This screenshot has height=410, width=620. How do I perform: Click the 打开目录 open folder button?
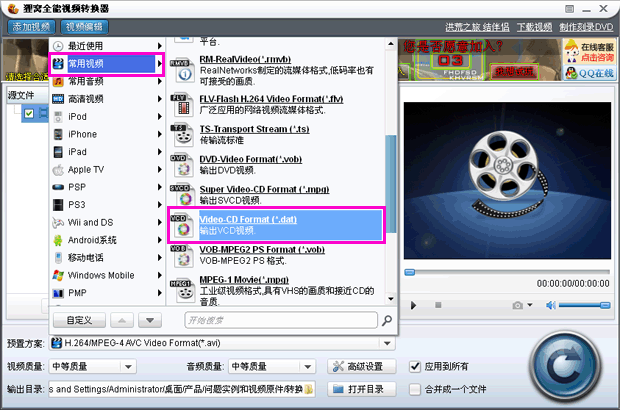[x=361, y=389]
